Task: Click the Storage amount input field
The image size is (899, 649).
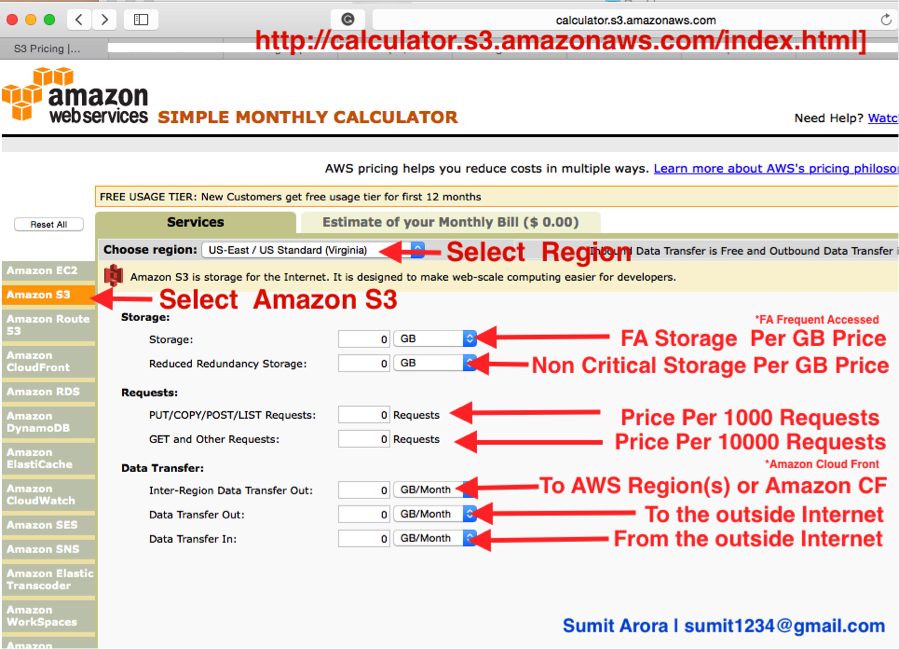Action: pos(364,339)
